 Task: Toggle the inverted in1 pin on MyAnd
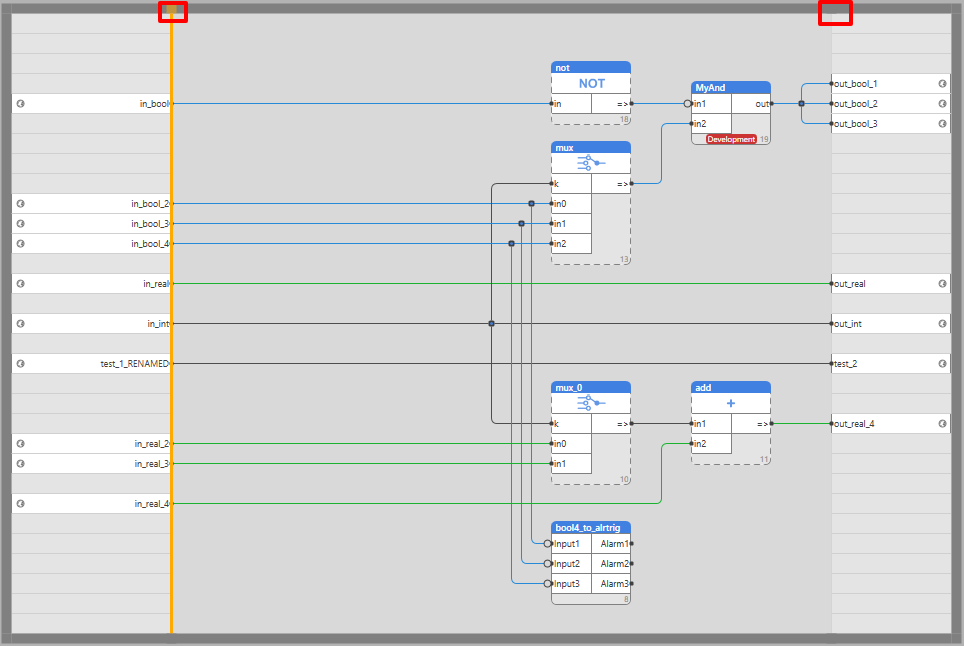pyautogui.click(x=687, y=104)
